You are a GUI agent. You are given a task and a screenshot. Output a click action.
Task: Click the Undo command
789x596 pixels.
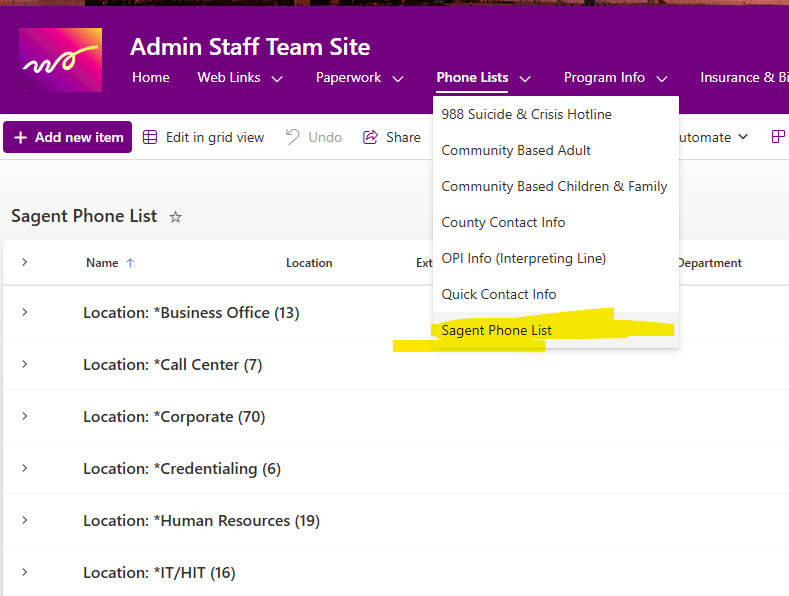[314, 137]
